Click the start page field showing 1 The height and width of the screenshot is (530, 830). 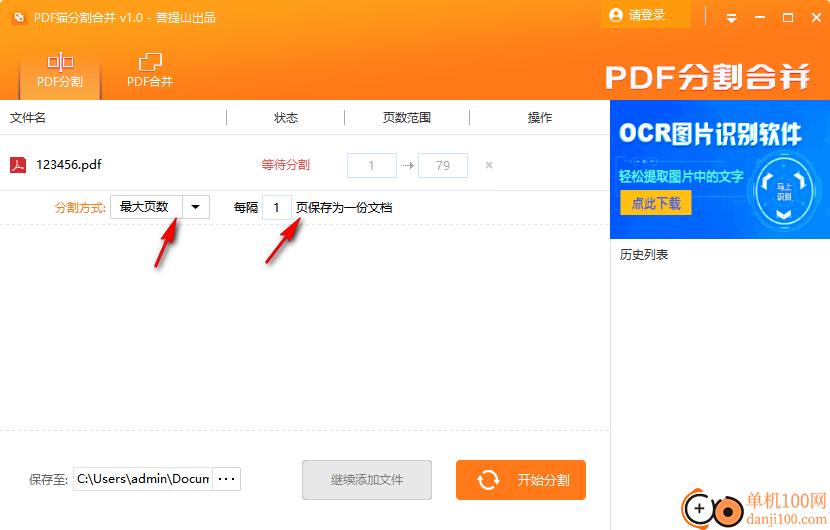click(372, 165)
